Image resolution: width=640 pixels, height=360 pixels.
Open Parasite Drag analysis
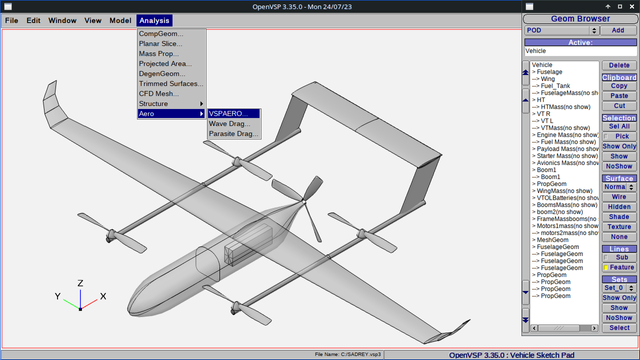click(234, 134)
